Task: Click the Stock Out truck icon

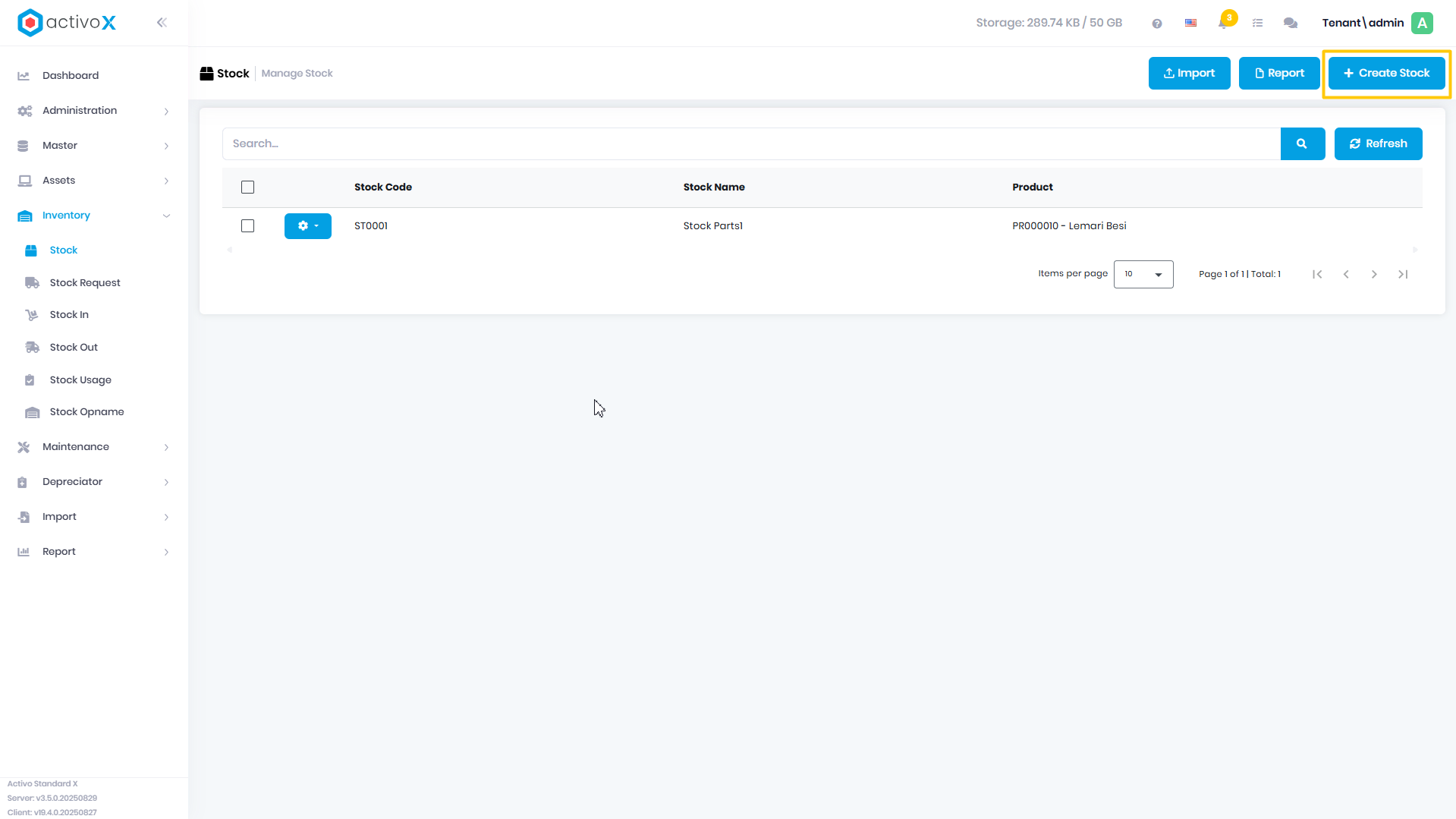Action: point(32,348)
